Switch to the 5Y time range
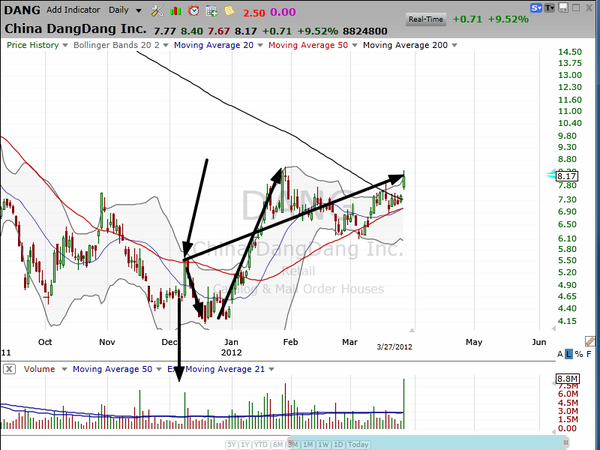 [232, 444]
